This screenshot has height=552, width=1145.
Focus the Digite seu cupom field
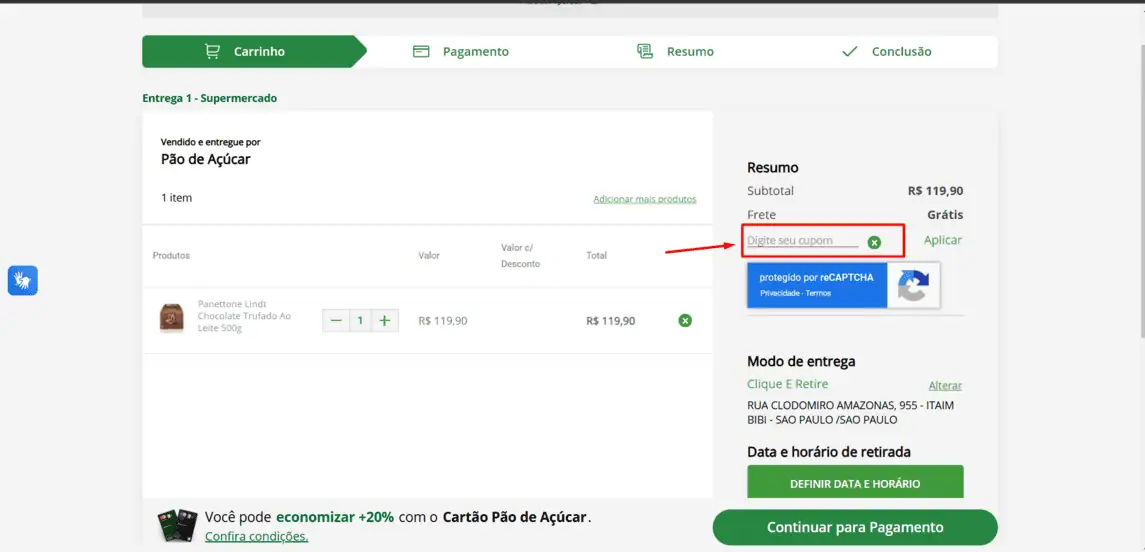pyautogui.click(x=803, y=240)
